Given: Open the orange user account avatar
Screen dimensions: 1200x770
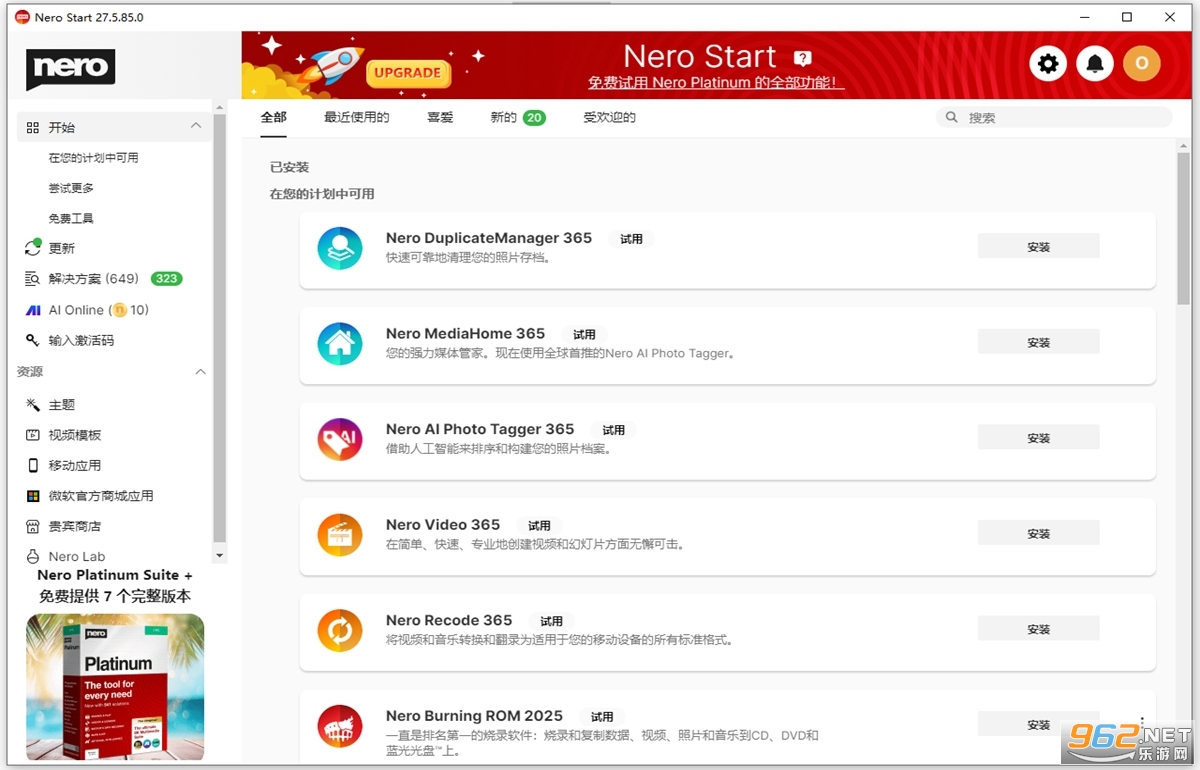Looking at the screenshot, I should [x=1142, y=64].
